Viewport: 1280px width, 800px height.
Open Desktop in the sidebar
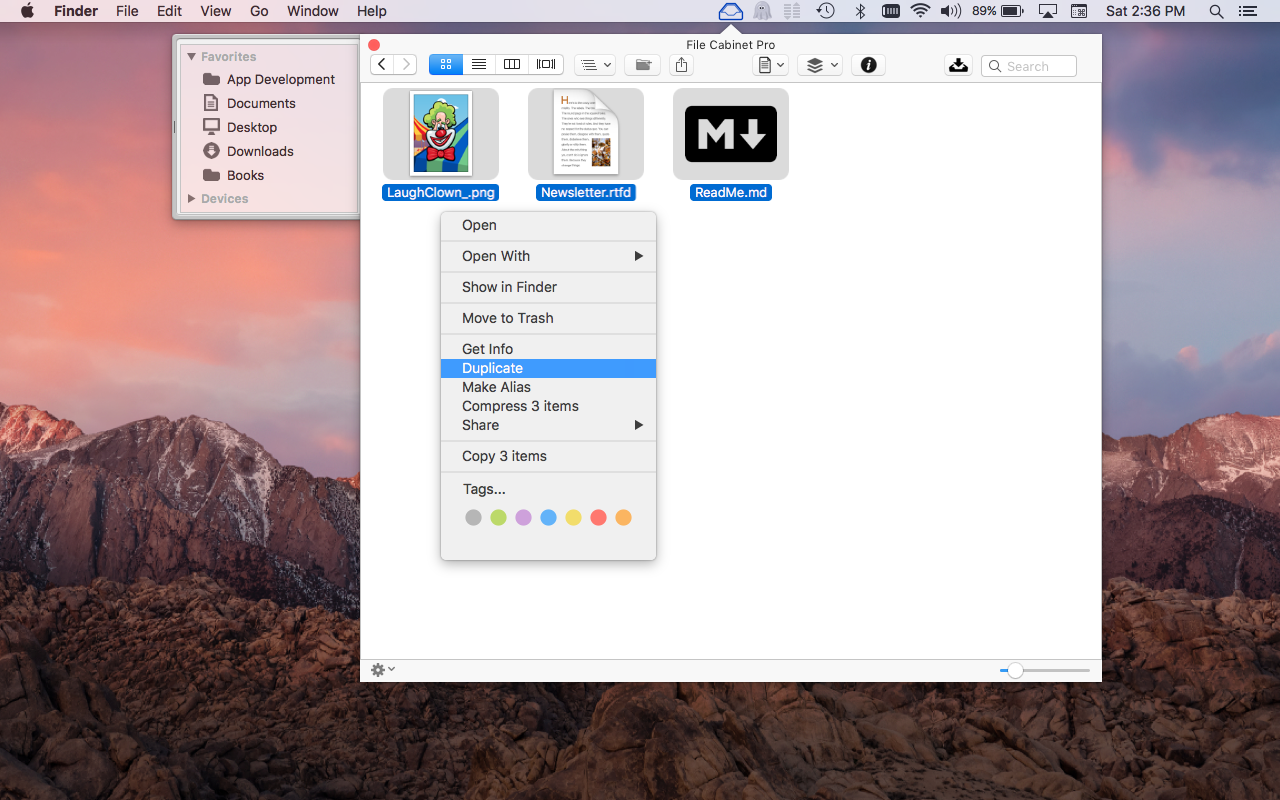240,127
